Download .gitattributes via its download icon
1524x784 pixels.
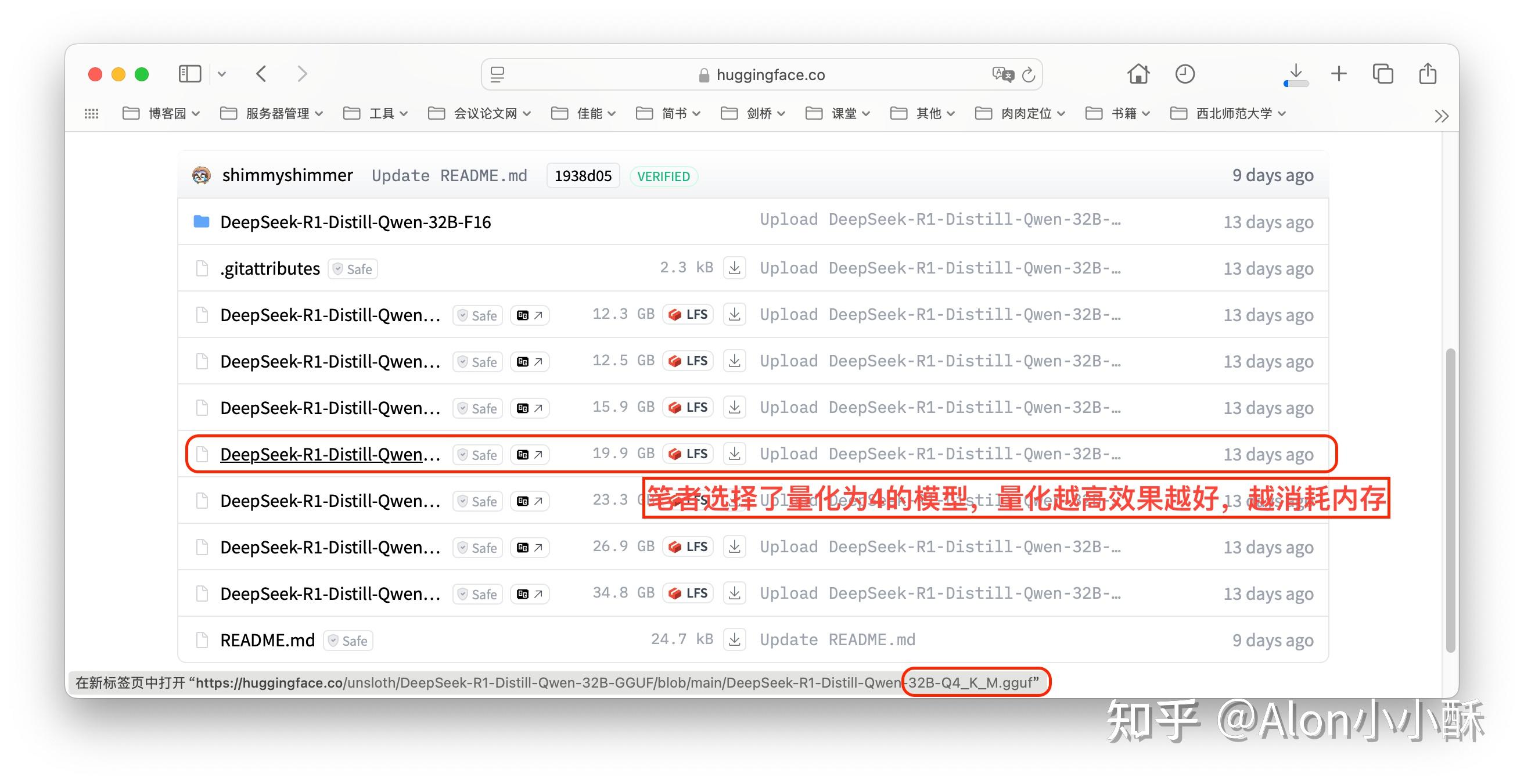(x=734, y=268)
